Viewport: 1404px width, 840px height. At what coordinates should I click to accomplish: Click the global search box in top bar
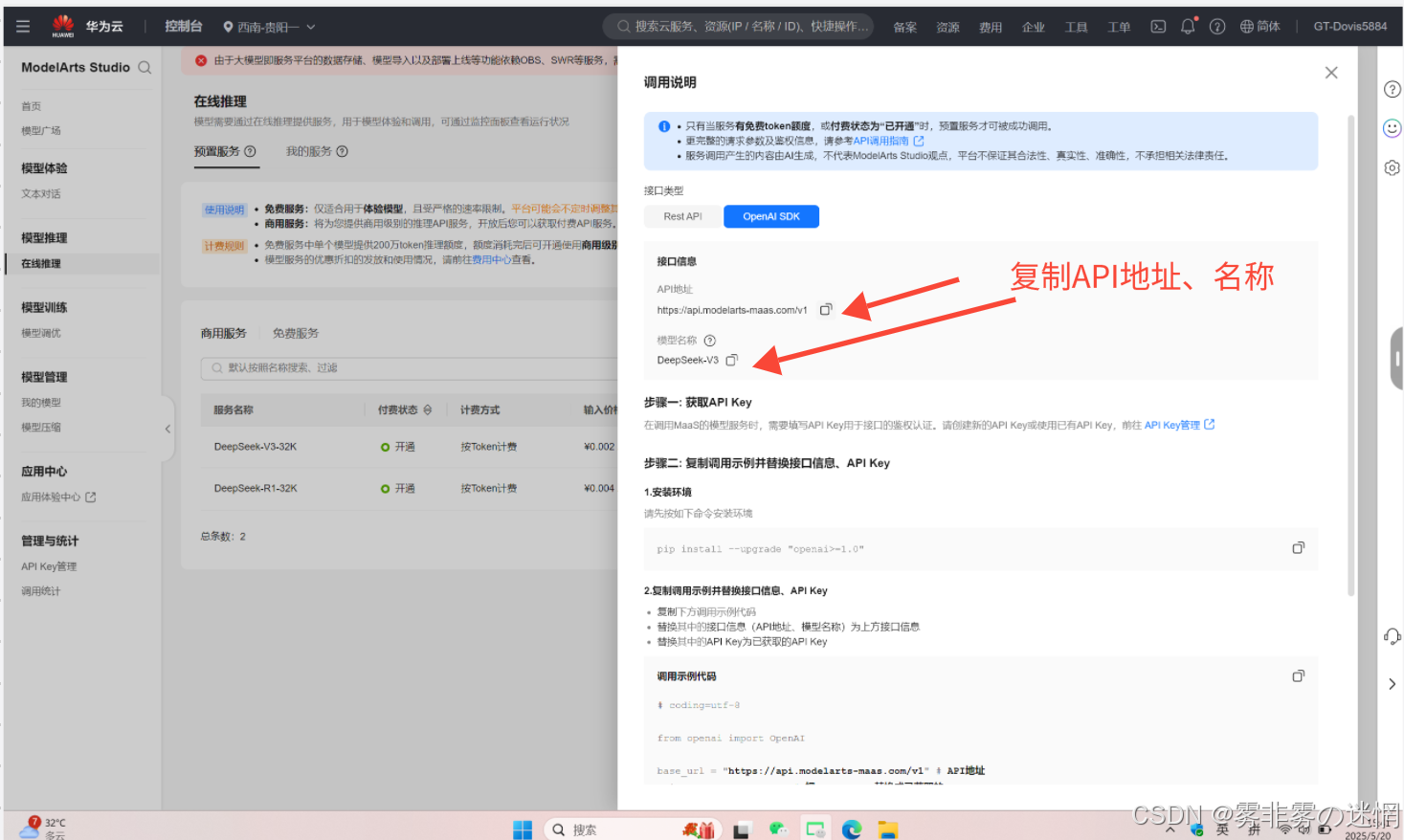(739, 26)
